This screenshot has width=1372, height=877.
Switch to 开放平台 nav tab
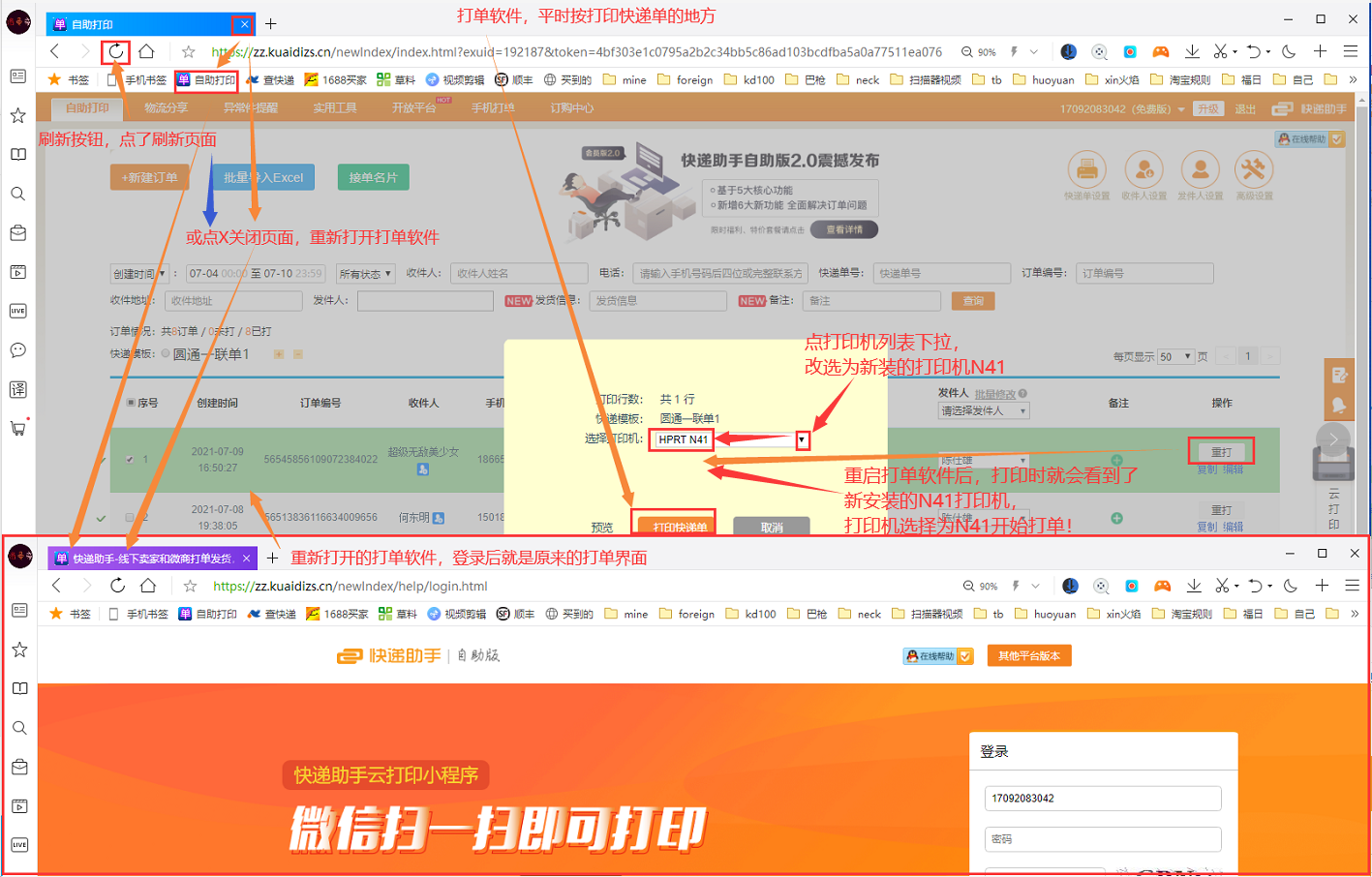click(x=414, y=108)
